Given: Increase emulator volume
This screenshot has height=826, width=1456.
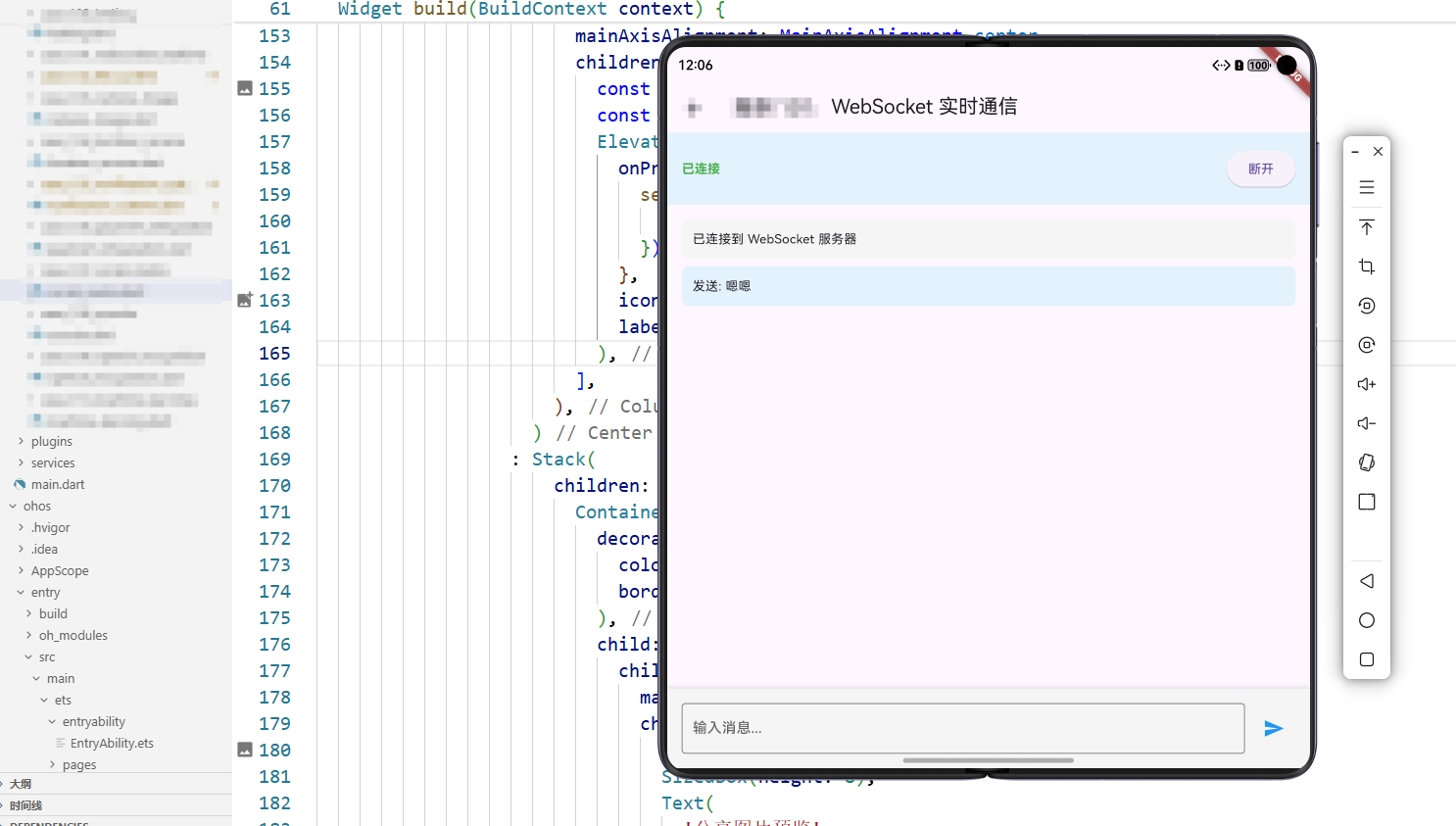Looking at the screenshot, I should (x=1367, y=384).
